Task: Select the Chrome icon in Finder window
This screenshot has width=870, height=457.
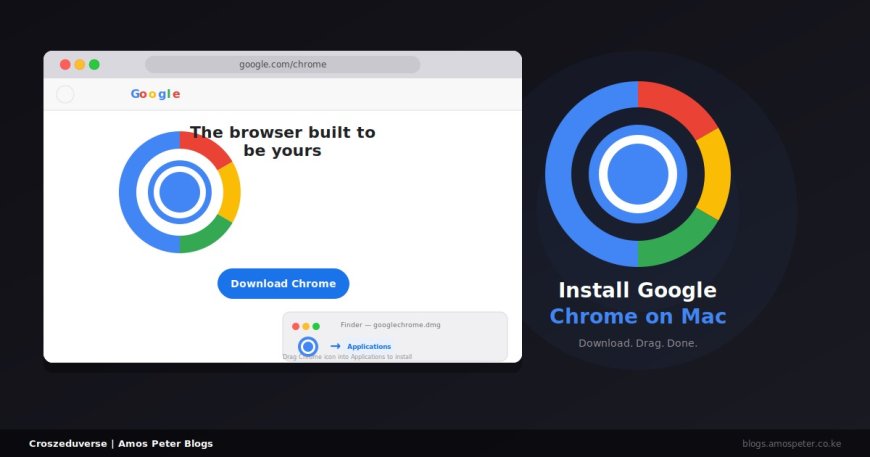Action: pyautogui.click(x=308, y=347)
